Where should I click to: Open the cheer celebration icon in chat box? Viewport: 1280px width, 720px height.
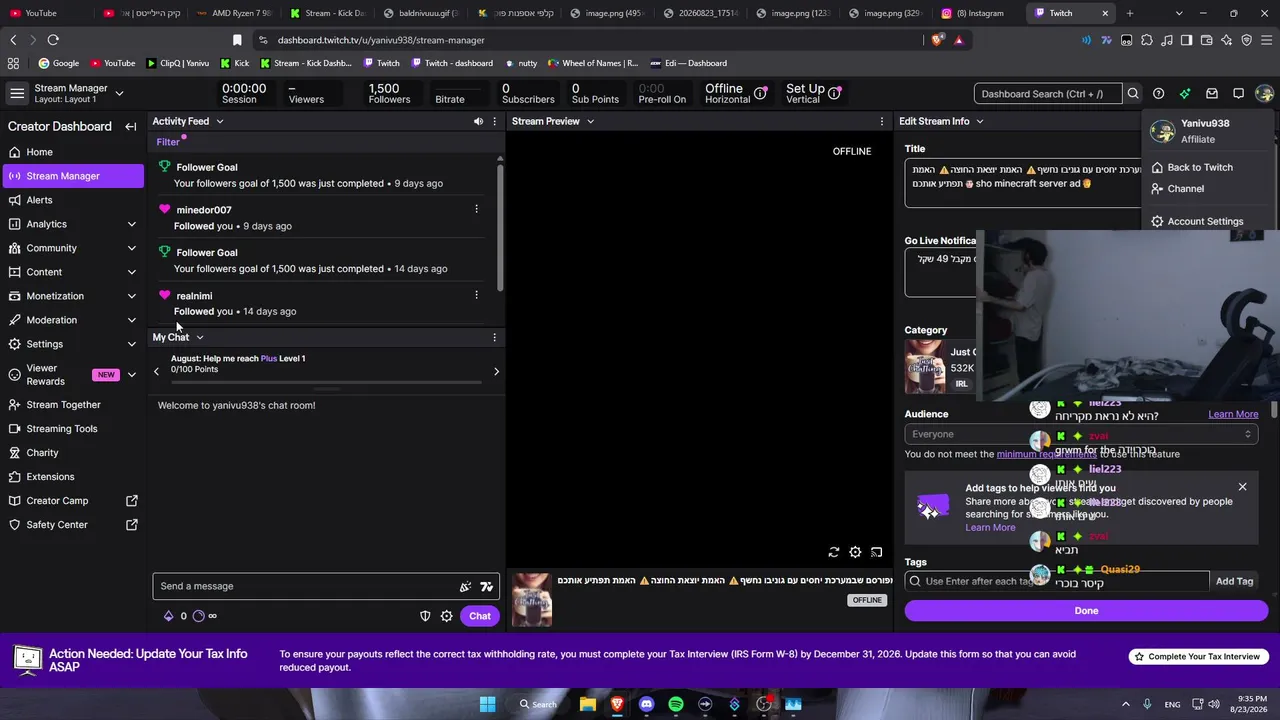tap(465, 587)
